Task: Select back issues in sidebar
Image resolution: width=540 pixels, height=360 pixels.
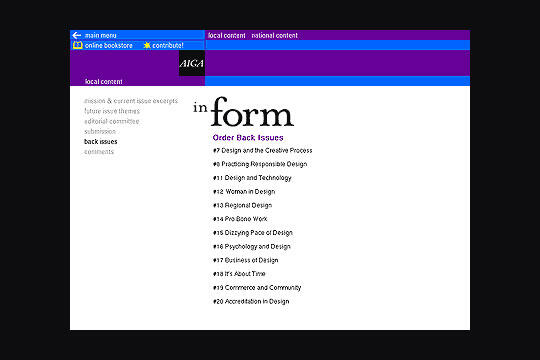Action: pyautogui.click(x=101, y=142)
